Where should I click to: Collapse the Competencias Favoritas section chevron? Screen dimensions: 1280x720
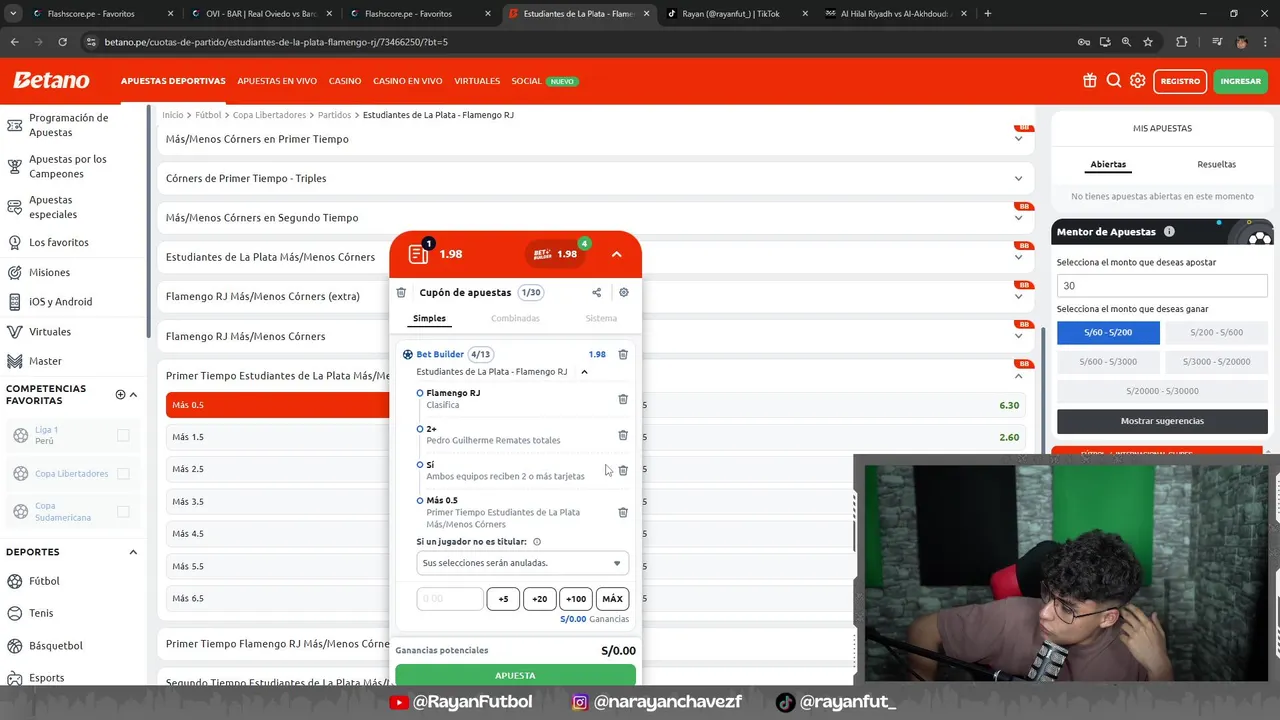tap(134, 394)
